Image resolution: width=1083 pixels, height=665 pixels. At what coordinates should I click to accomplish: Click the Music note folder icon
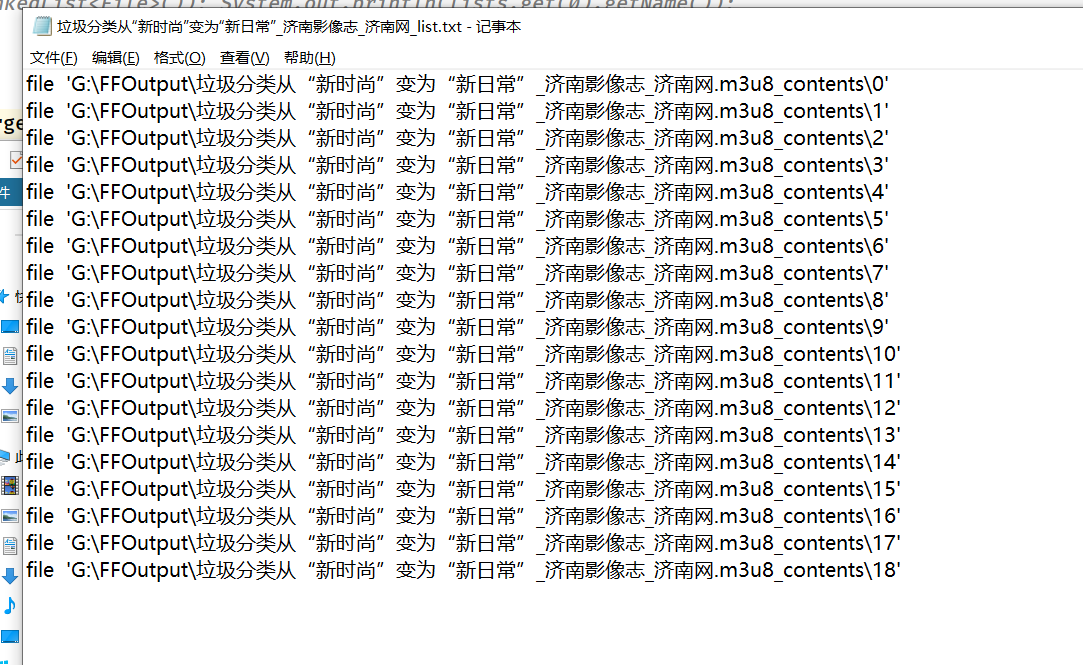[x=10, y=606]
